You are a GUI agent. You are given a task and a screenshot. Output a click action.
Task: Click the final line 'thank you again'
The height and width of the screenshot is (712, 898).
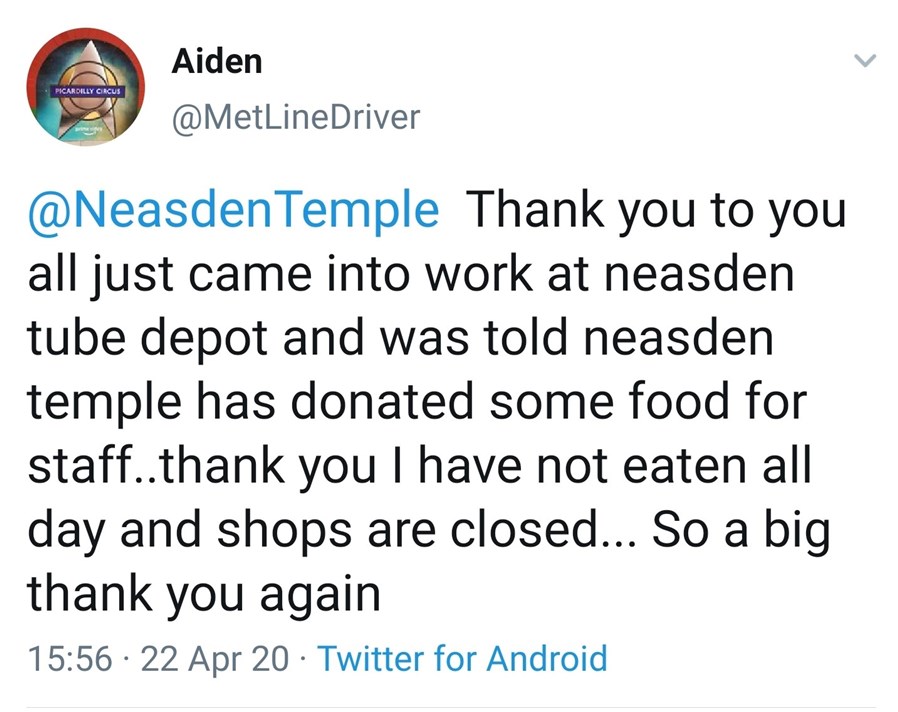tap(204, 595)
